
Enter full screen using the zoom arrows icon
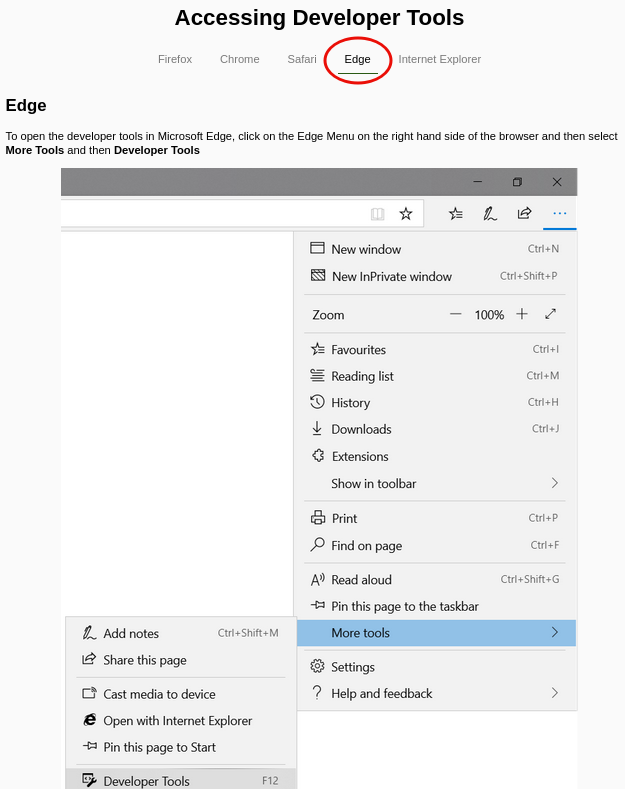(x=551, y=314)
